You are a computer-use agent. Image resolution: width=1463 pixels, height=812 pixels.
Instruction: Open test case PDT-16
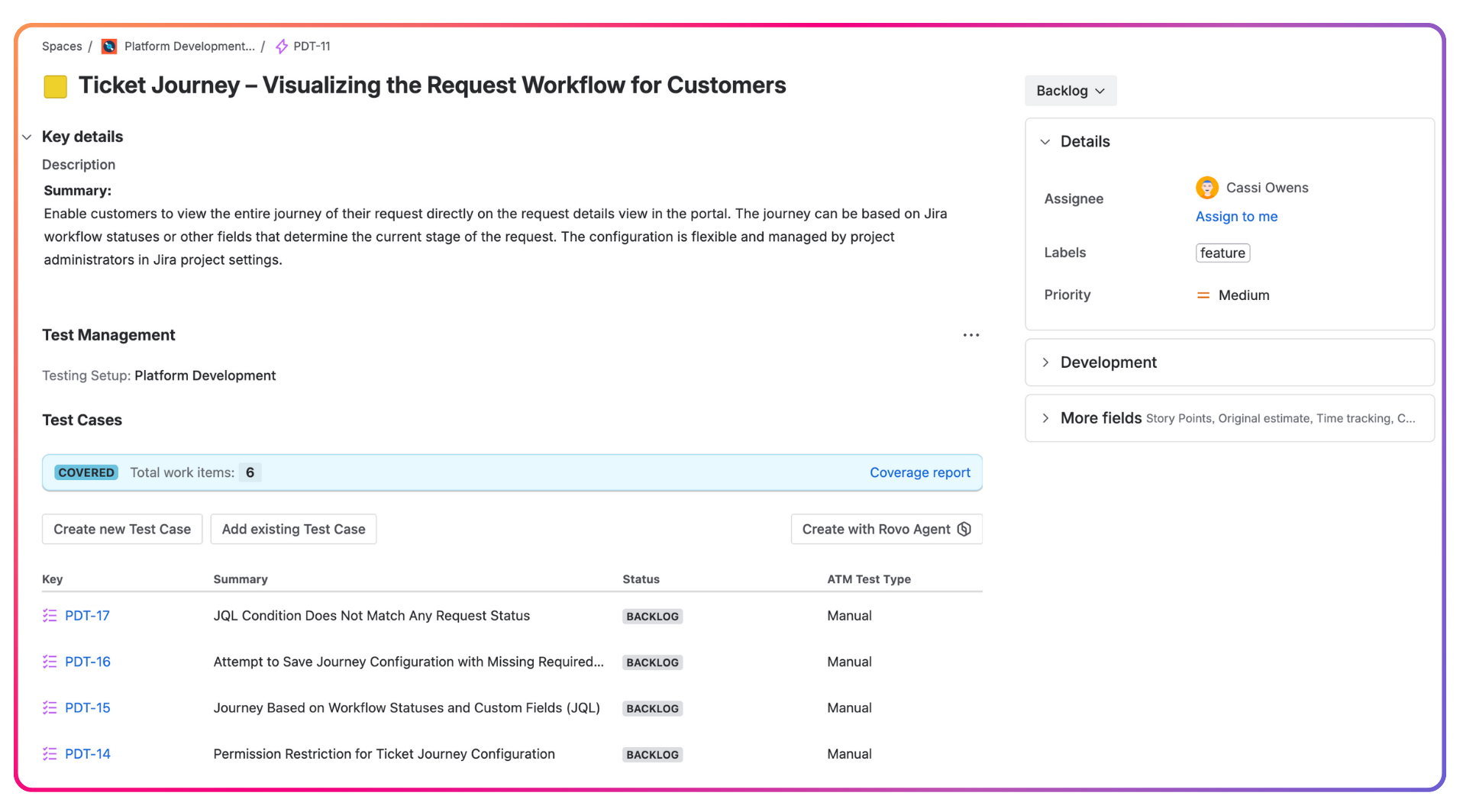[x=88, y=662]
